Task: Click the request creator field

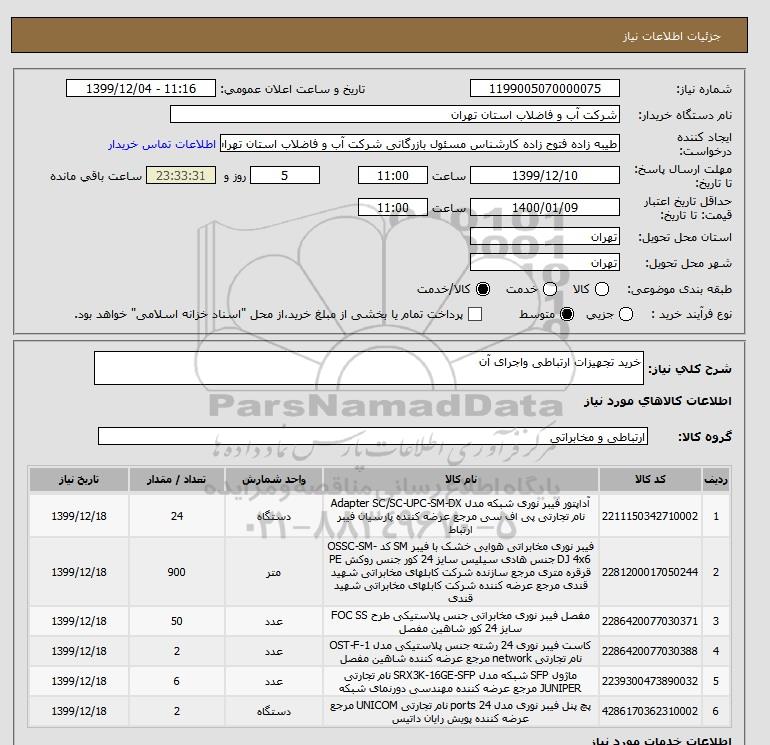Action: 420,144
